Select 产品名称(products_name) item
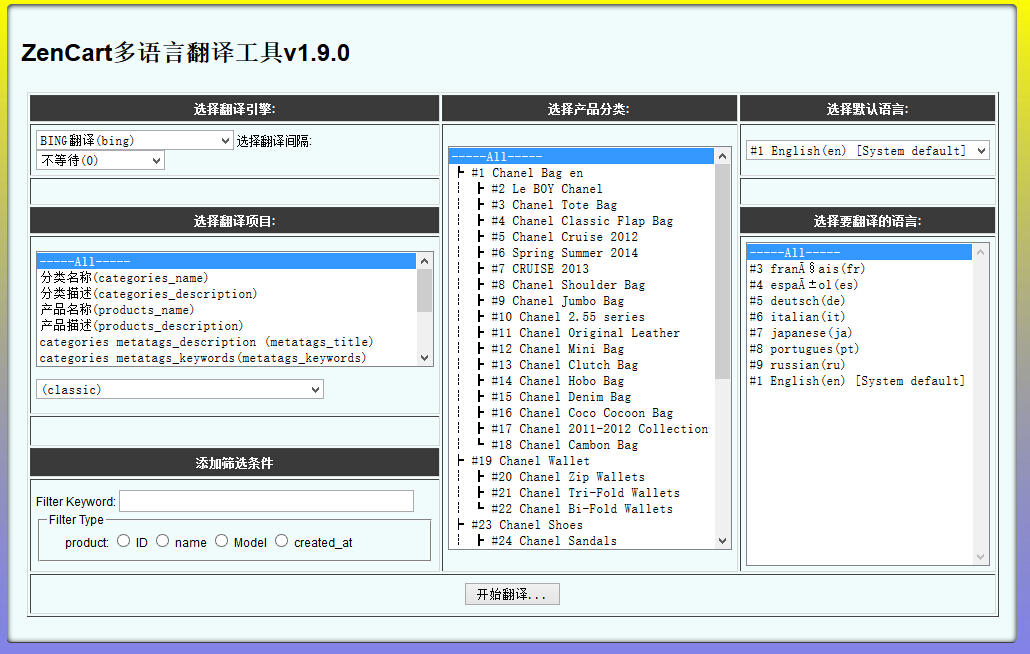 (227, 310)
